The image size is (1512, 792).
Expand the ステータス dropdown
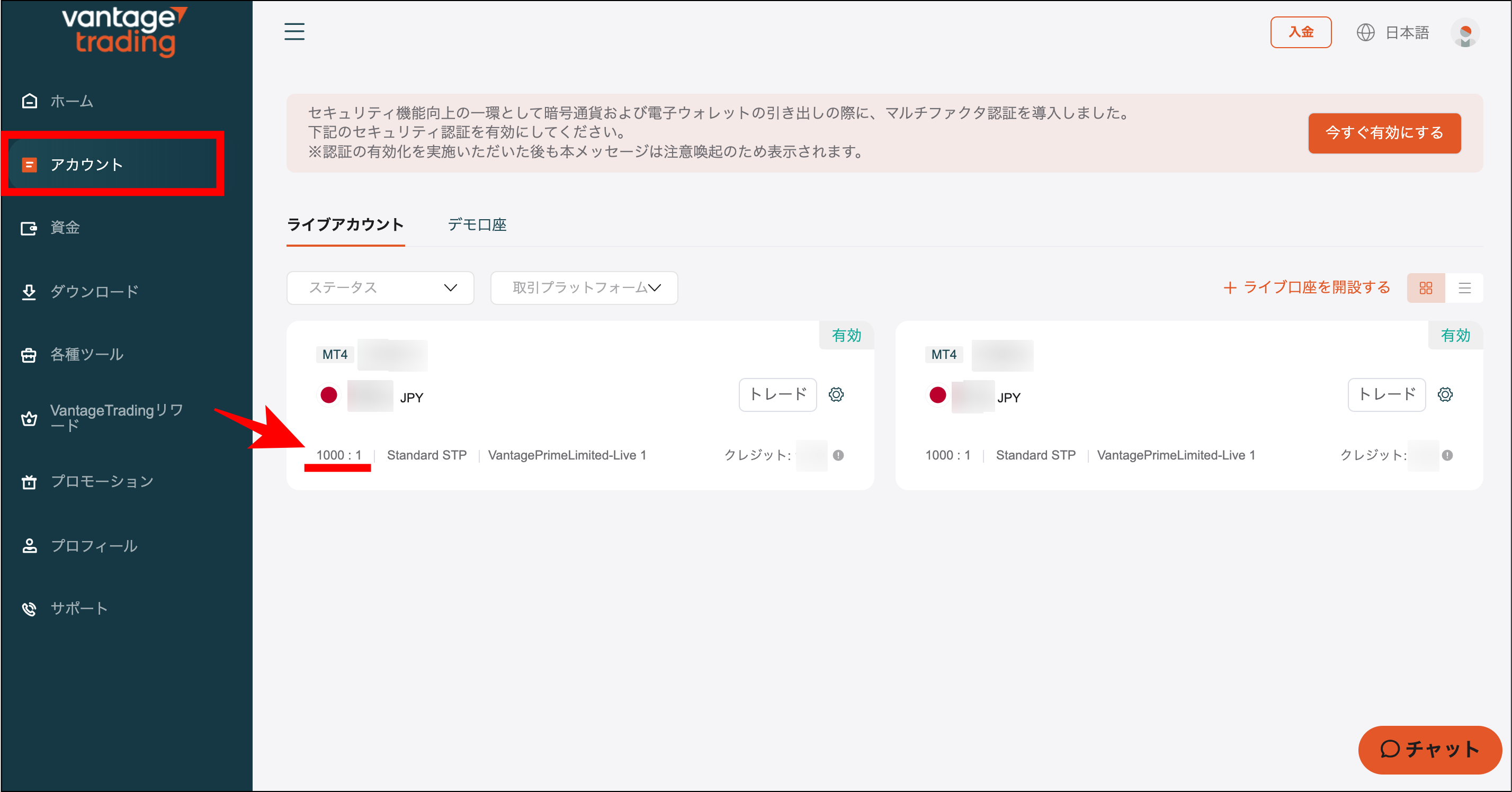pyautogui.click(x=380, y=288)
